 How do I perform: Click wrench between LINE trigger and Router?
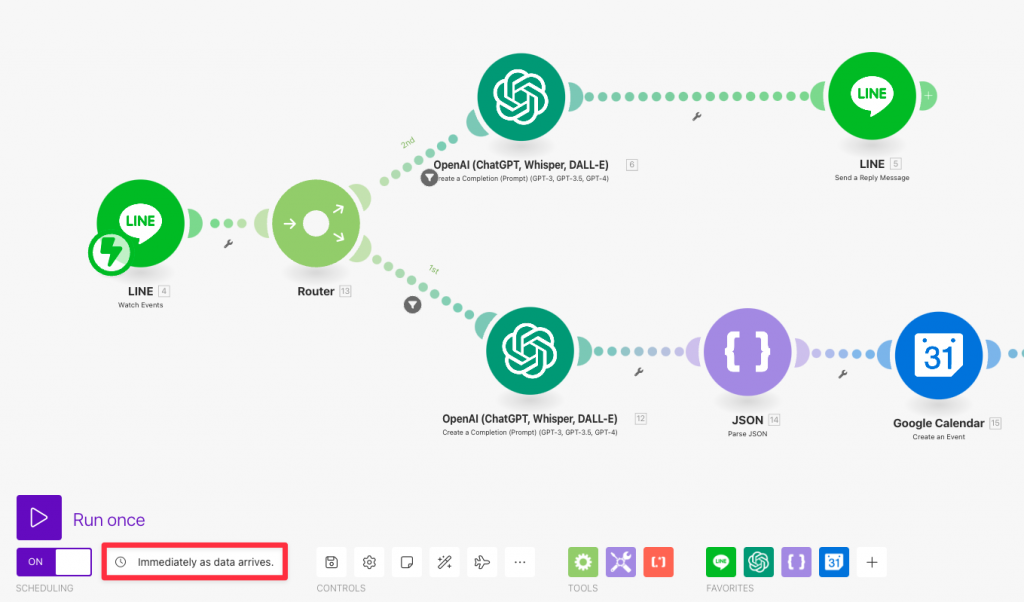(229, 244)
